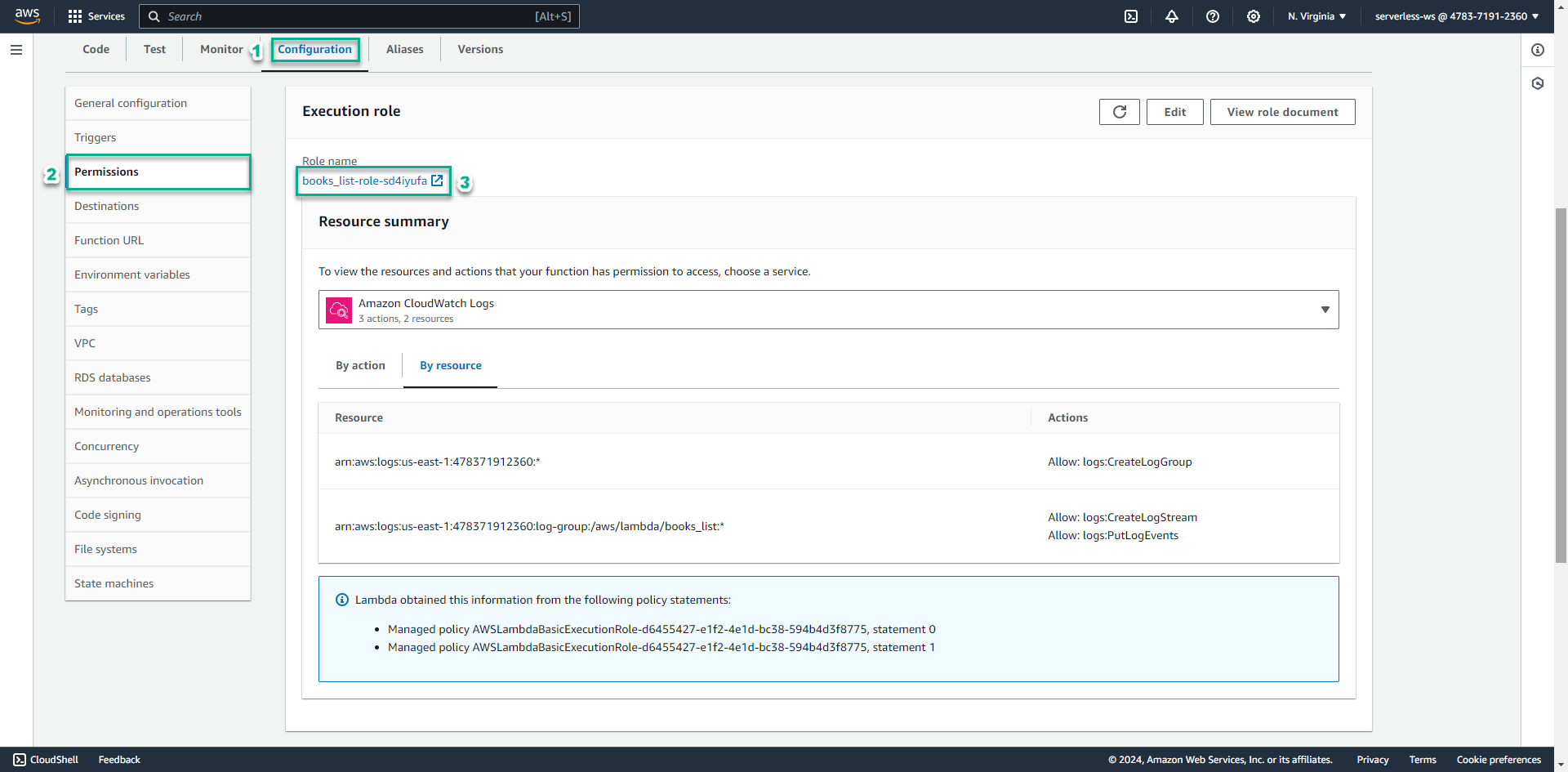Screen dimensions: 1568x772
Task: Open the info panel icon on right
Action: [1538, 50]
